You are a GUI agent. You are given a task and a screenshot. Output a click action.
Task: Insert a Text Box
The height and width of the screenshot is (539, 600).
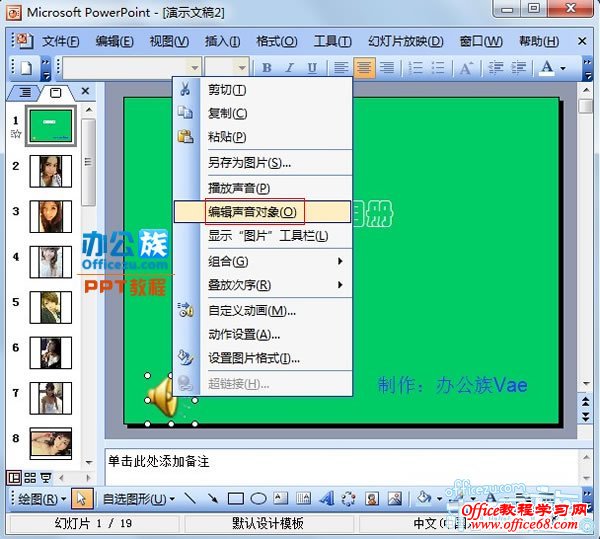pyautogui.click(x=280, y=499)
